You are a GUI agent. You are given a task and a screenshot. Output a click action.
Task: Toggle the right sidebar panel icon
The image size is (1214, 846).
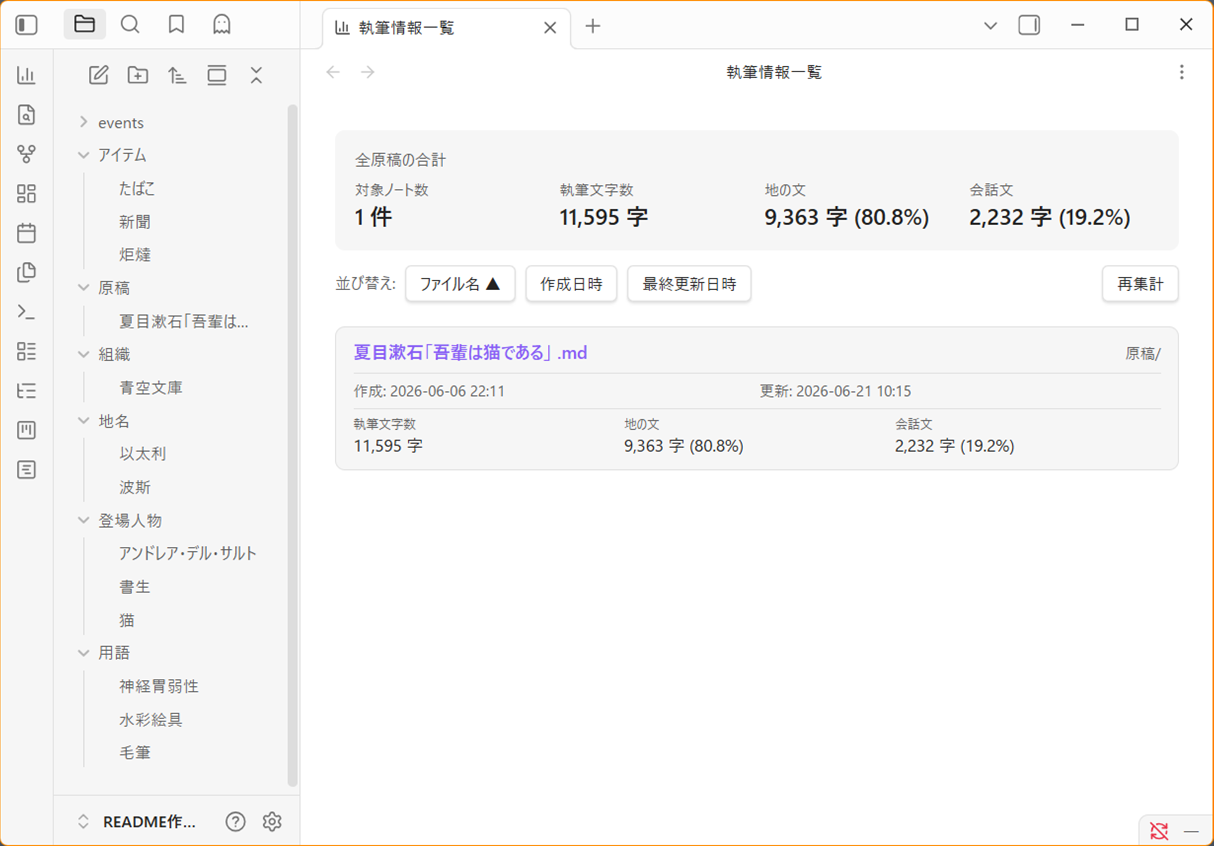click(1029, 25)
